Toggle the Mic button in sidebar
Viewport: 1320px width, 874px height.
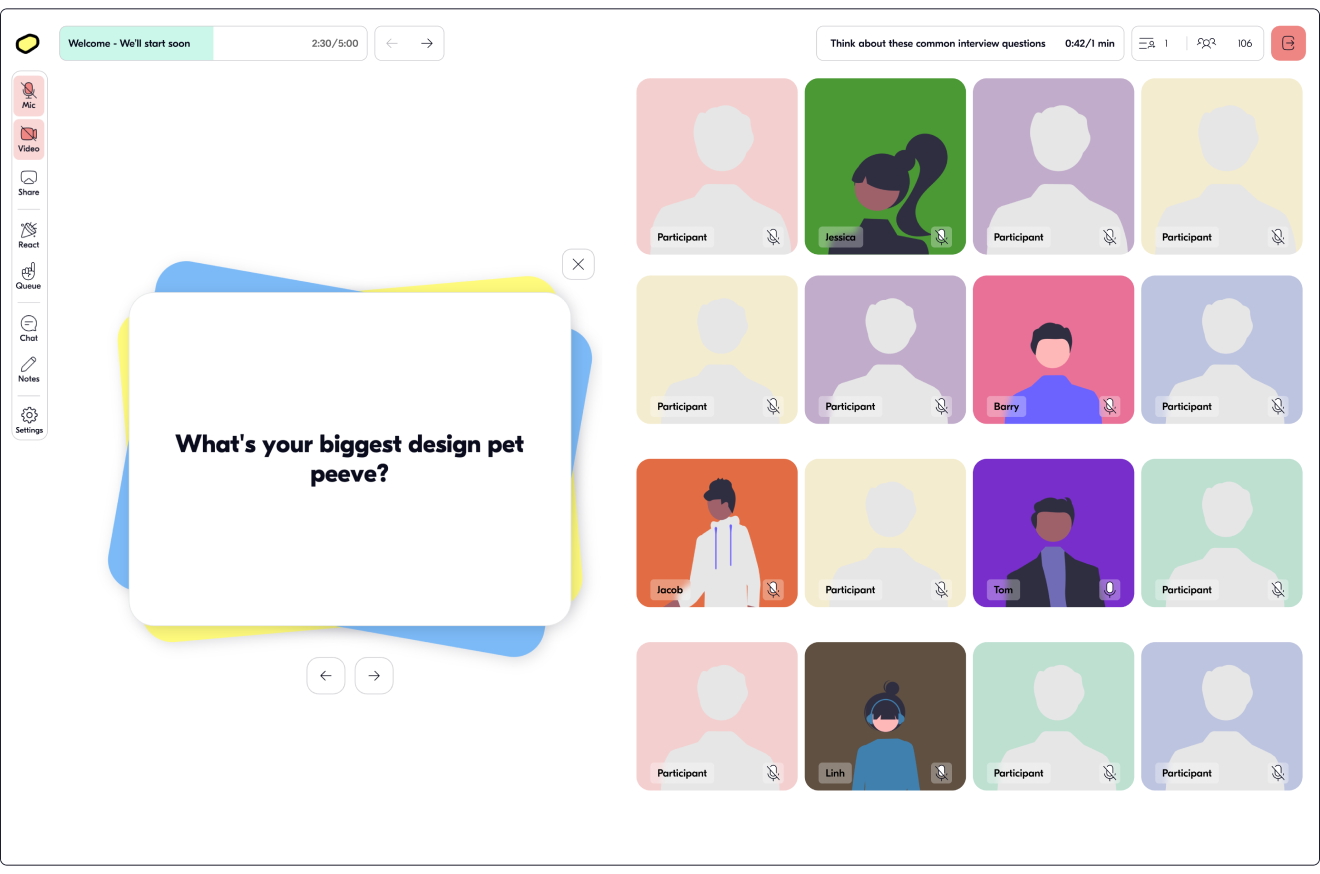[29, 96]
